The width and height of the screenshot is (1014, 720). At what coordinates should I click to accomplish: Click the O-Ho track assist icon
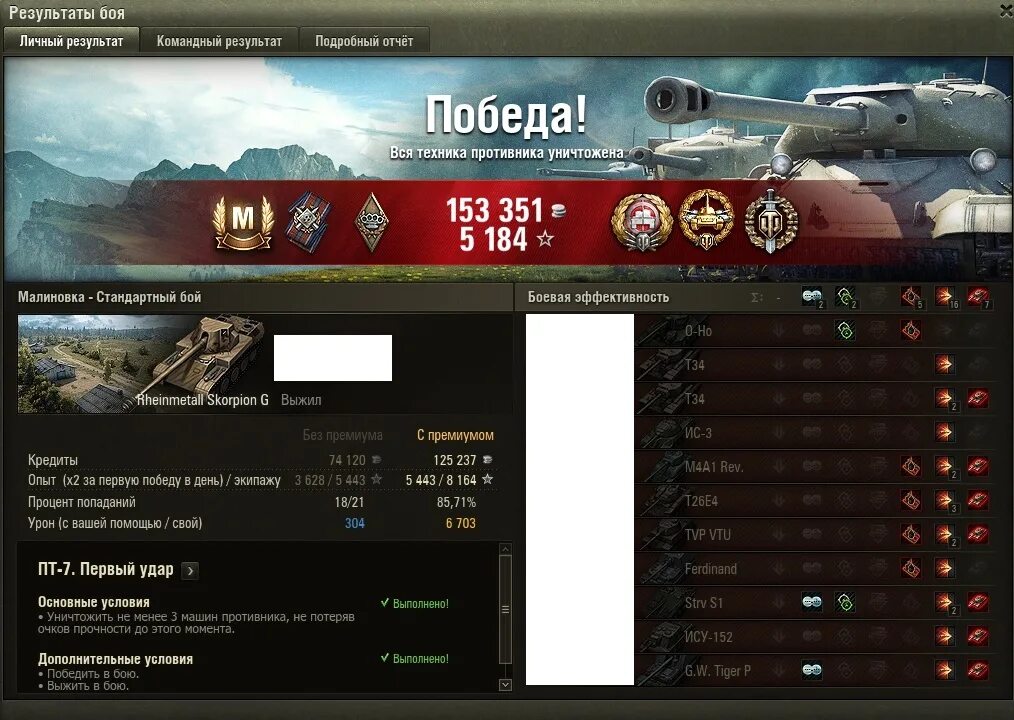click(x=845, y=331)
